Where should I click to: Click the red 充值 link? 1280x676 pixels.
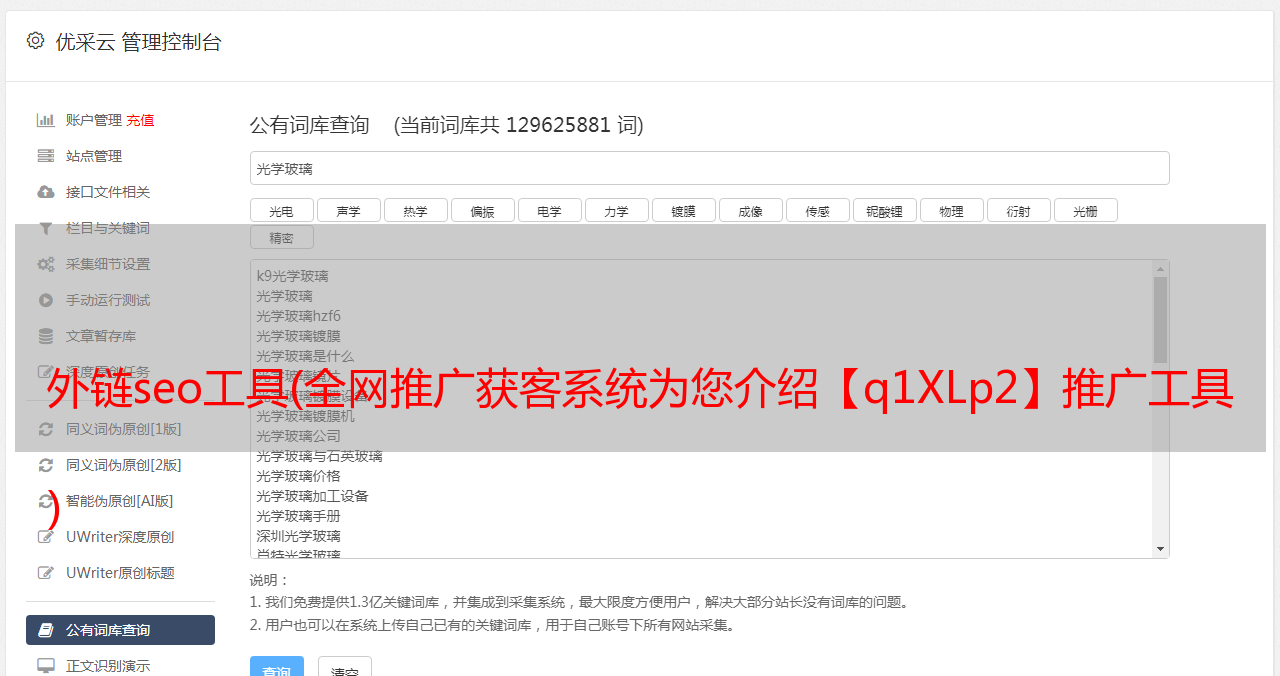point(140,120)
